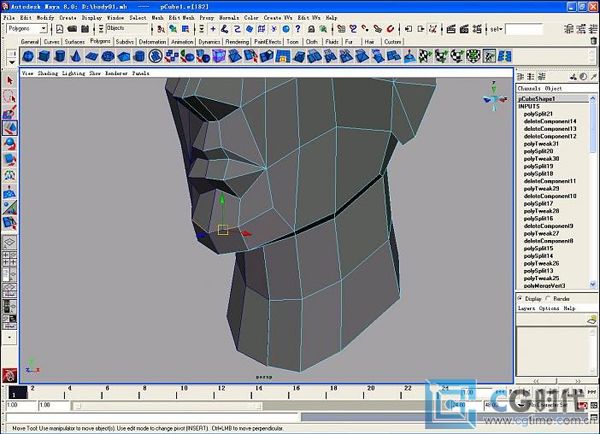Create polygon sphere from shelf
The width and height of the screenshot is (600, 434).
28,57
